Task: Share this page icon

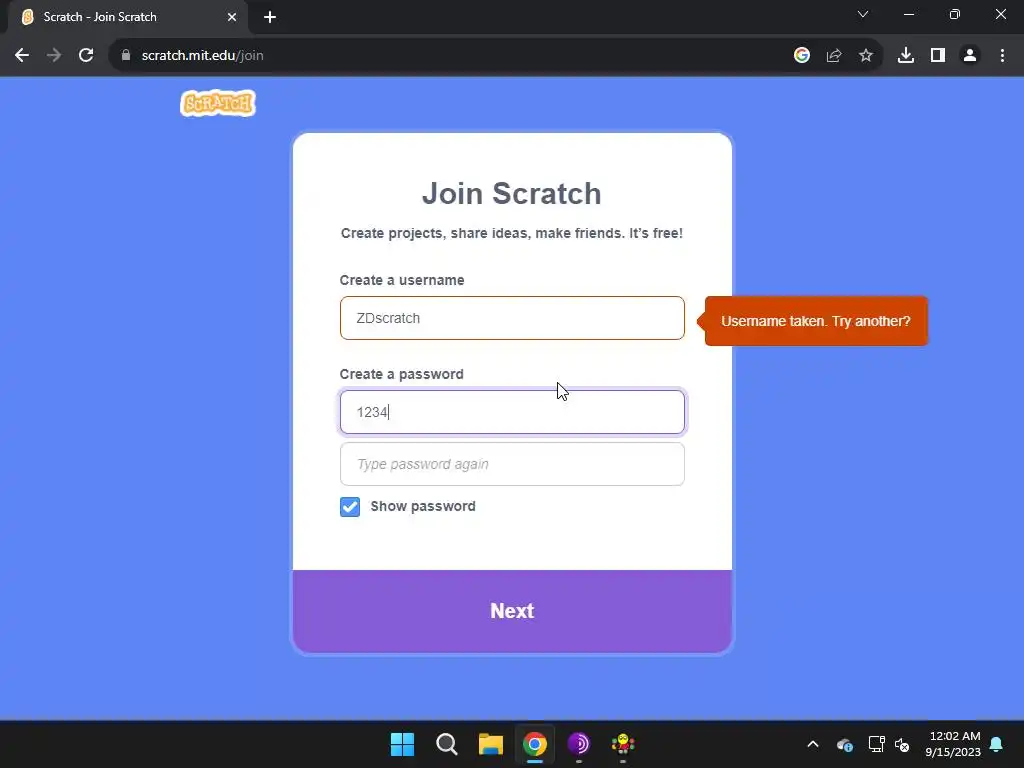Action: coord(834,56)
